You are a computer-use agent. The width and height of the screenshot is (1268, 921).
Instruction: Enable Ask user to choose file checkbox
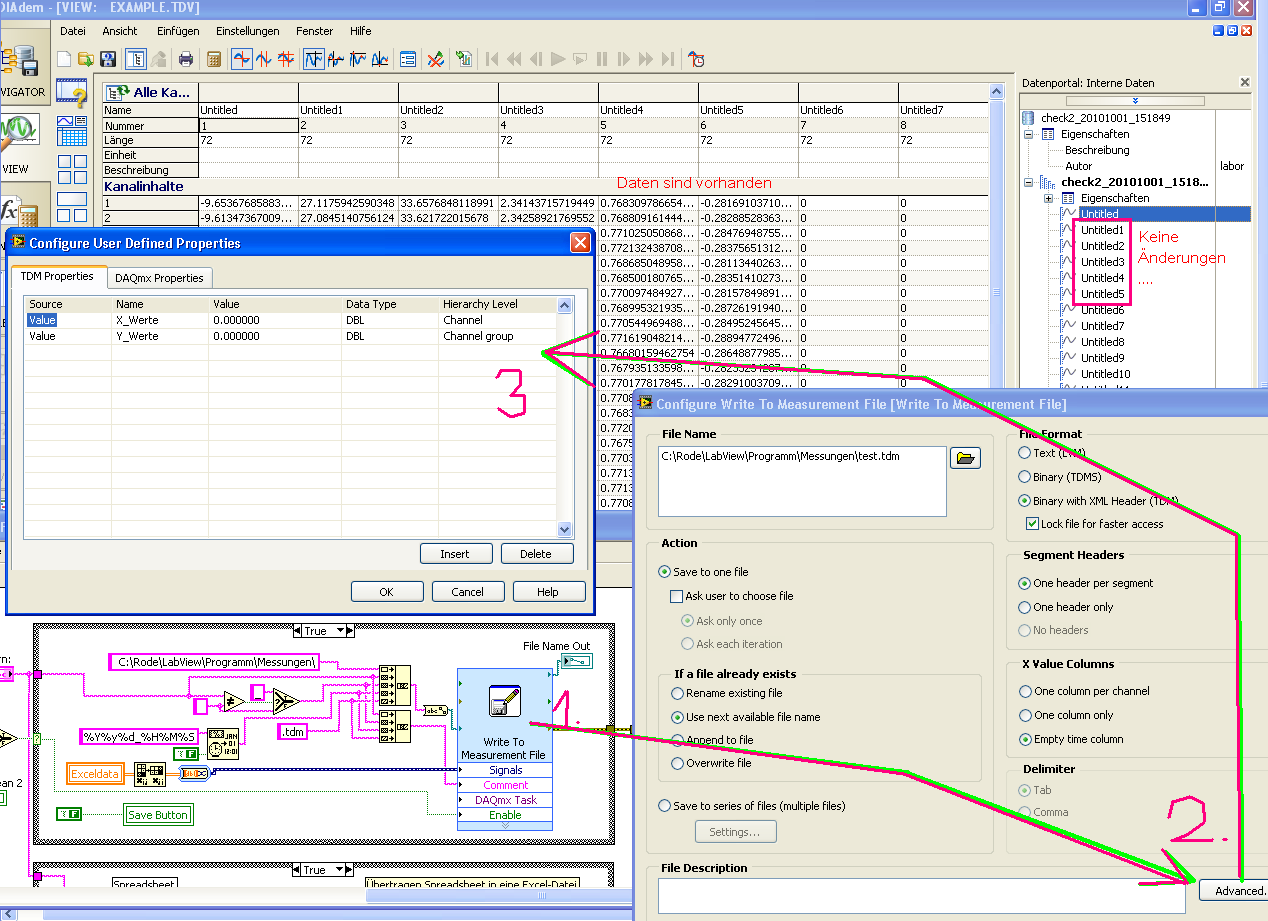click(676, 596)
